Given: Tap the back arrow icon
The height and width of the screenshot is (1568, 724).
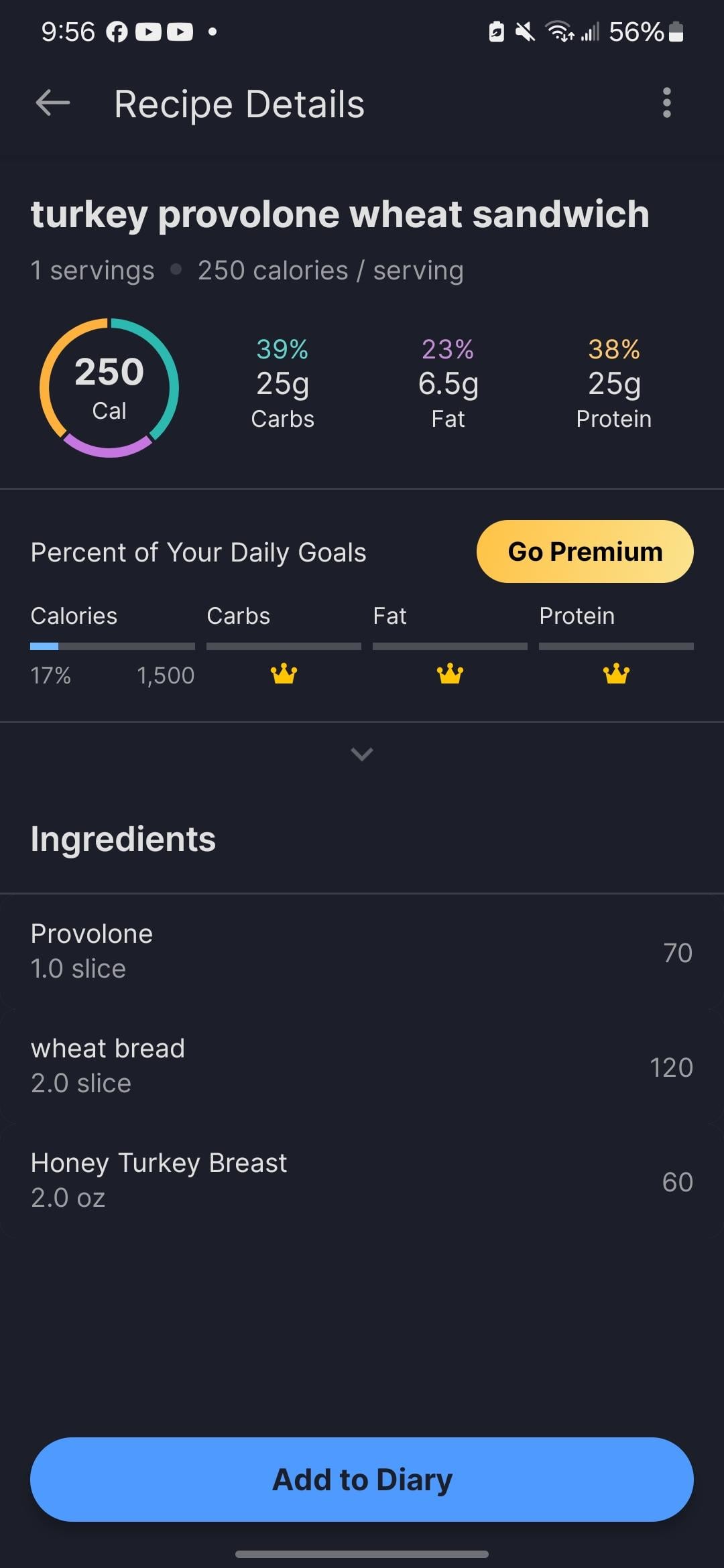Looking at the screenshot, I should coord(53,104).
